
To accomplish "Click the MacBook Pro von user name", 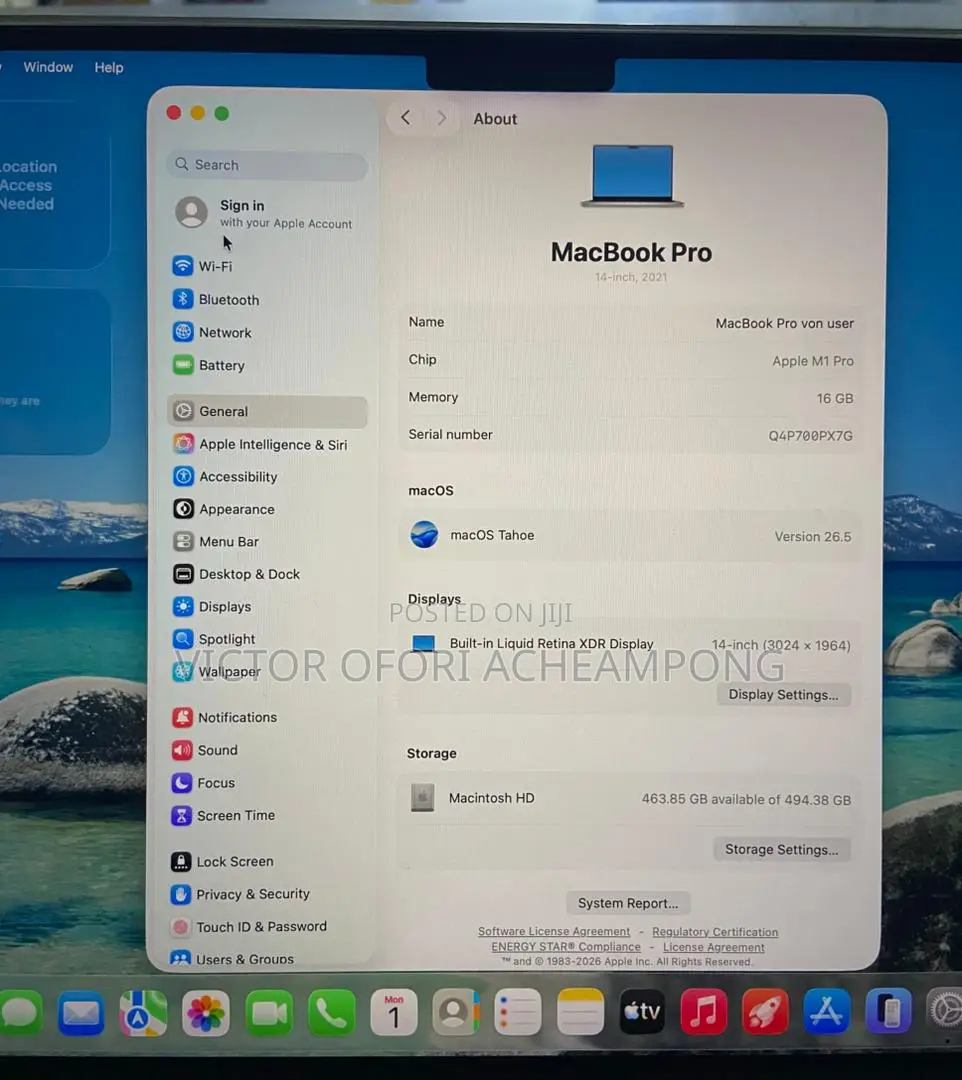I will (x=784, y=323).
